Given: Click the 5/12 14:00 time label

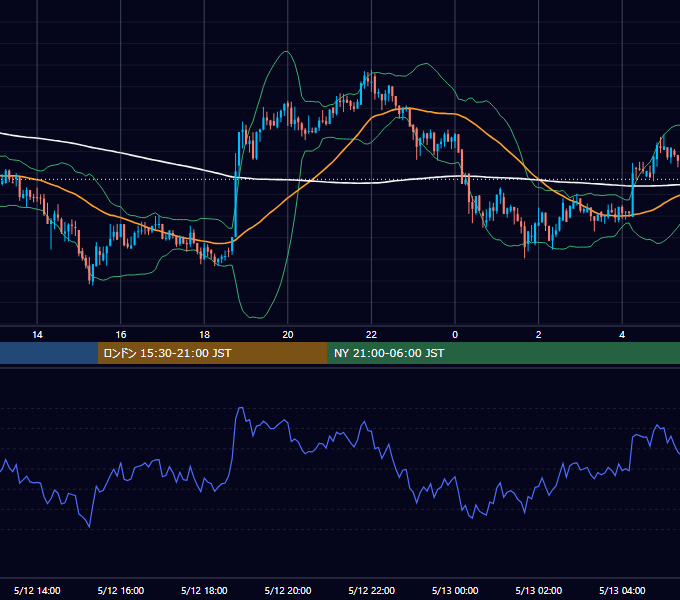Looking at the screenshot, I should [37, 590].
